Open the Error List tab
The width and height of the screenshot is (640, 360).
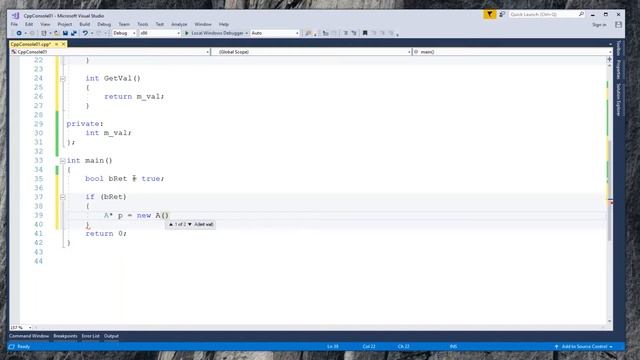[91, 336]
